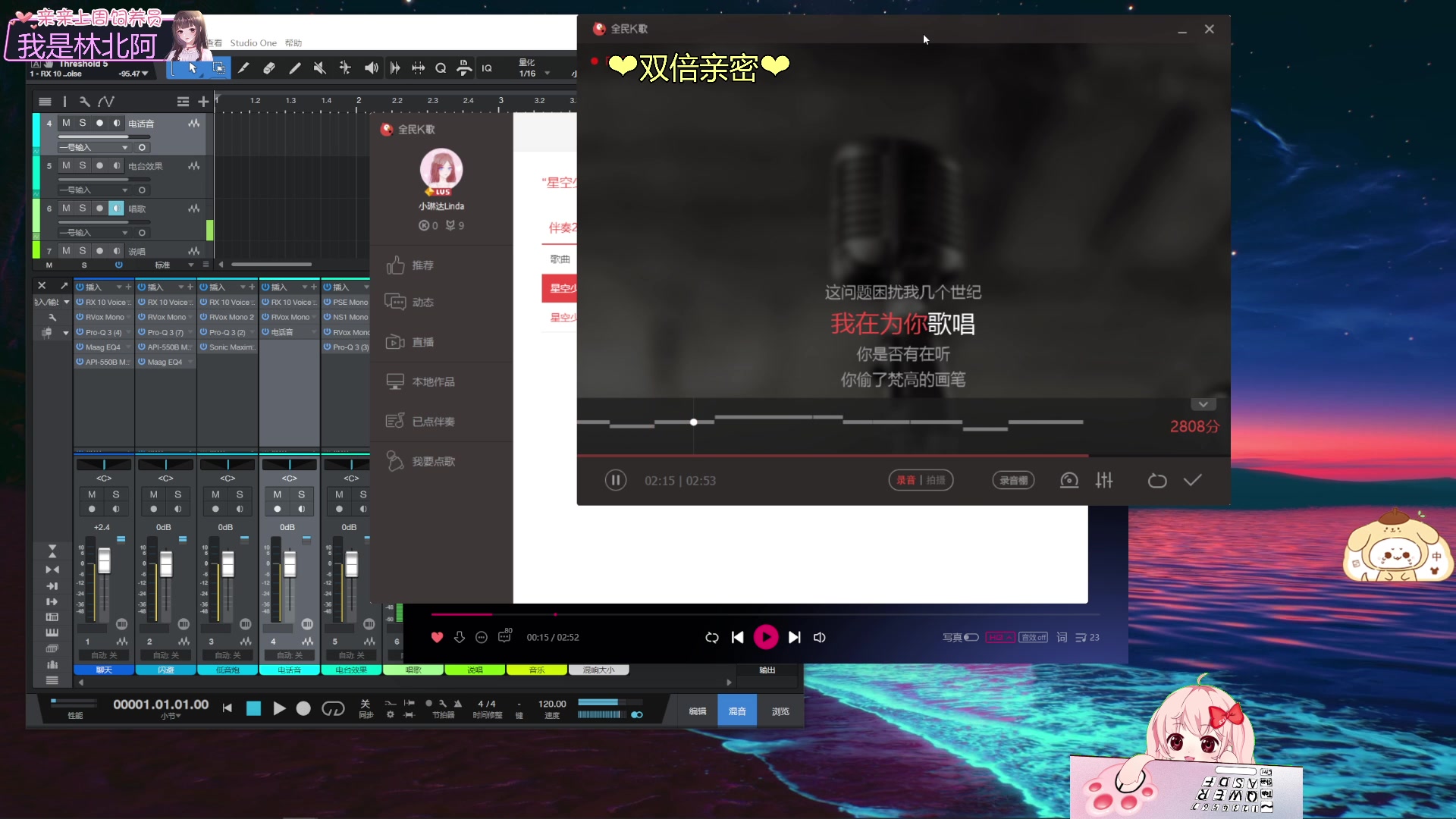Viewport: 1456px width, 819px height.
Task: Switch to 混音 view tab
Action: click(x=737, y=711)
